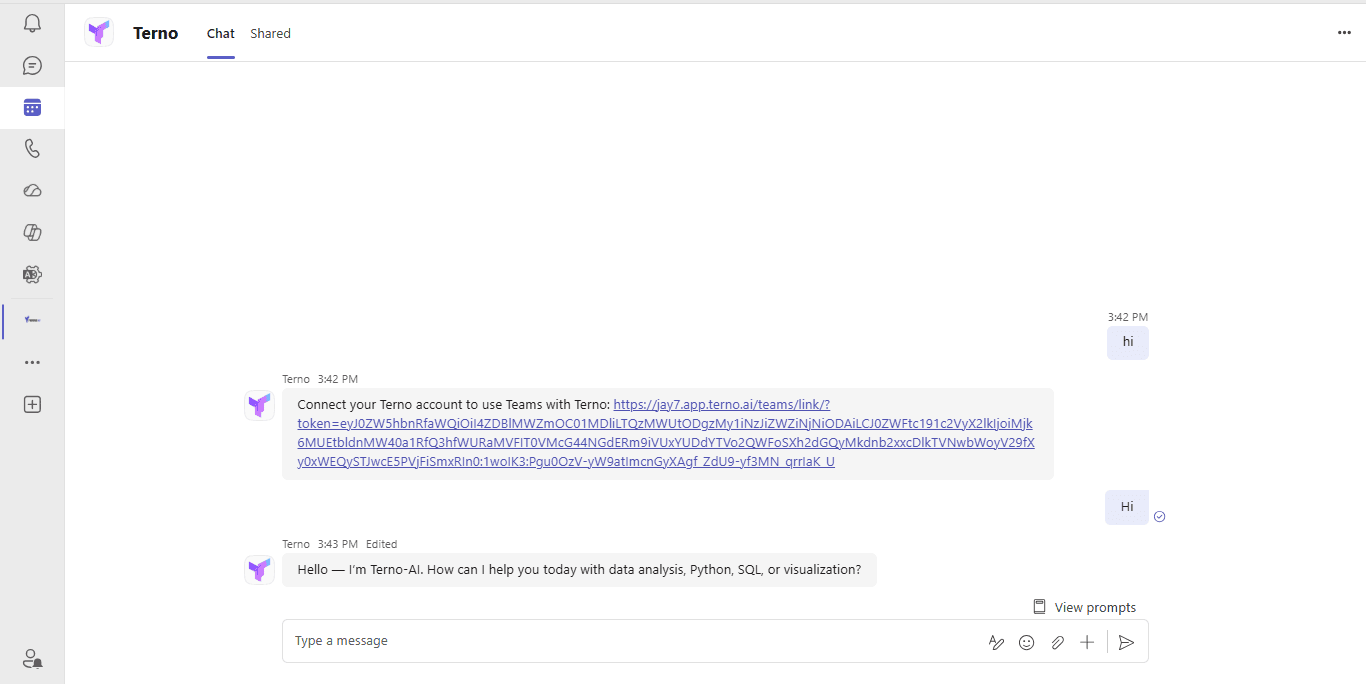
Task: Open the Copilot app icon
Action: click(32, 232)
